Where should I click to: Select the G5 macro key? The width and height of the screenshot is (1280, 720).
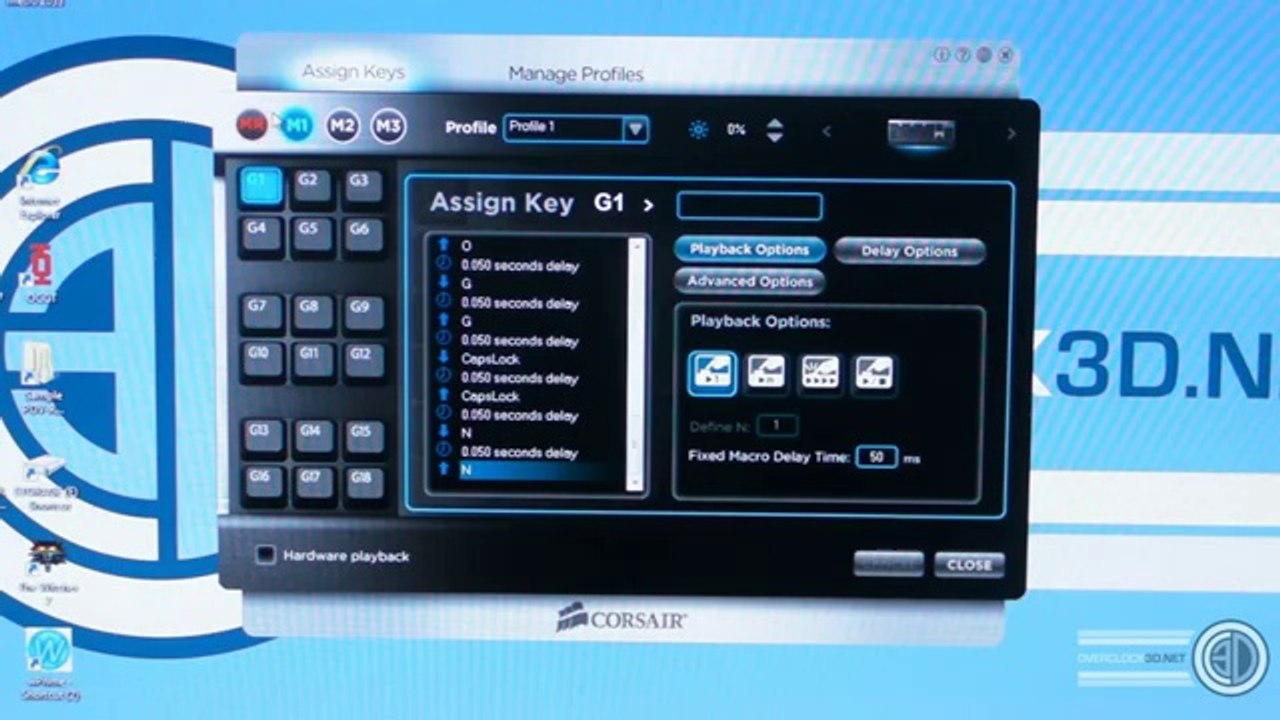pyautogui.click(x=311, y=235)
